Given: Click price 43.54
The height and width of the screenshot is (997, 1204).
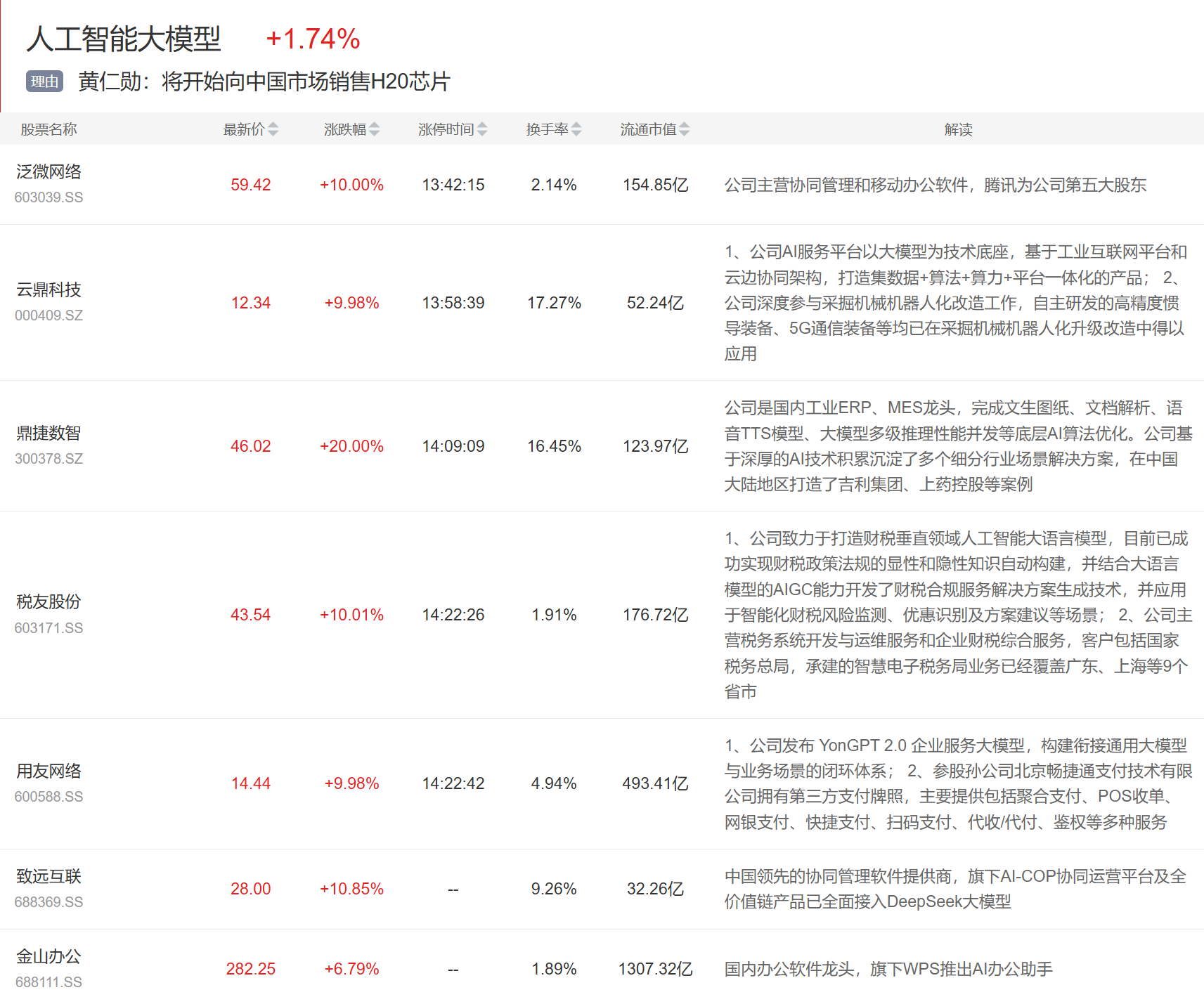Looking at the screenshot, I should pyautogui.click(x=251, y=615).
